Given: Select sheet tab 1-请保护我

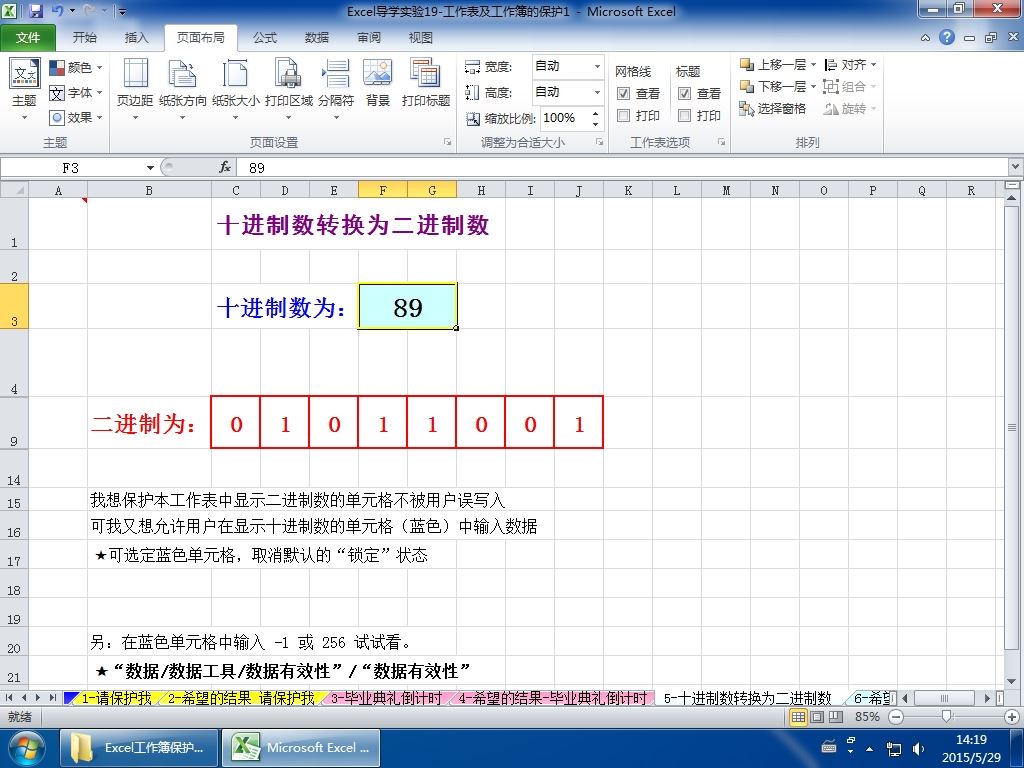Looking at the screenshot, I should [115, 698].
